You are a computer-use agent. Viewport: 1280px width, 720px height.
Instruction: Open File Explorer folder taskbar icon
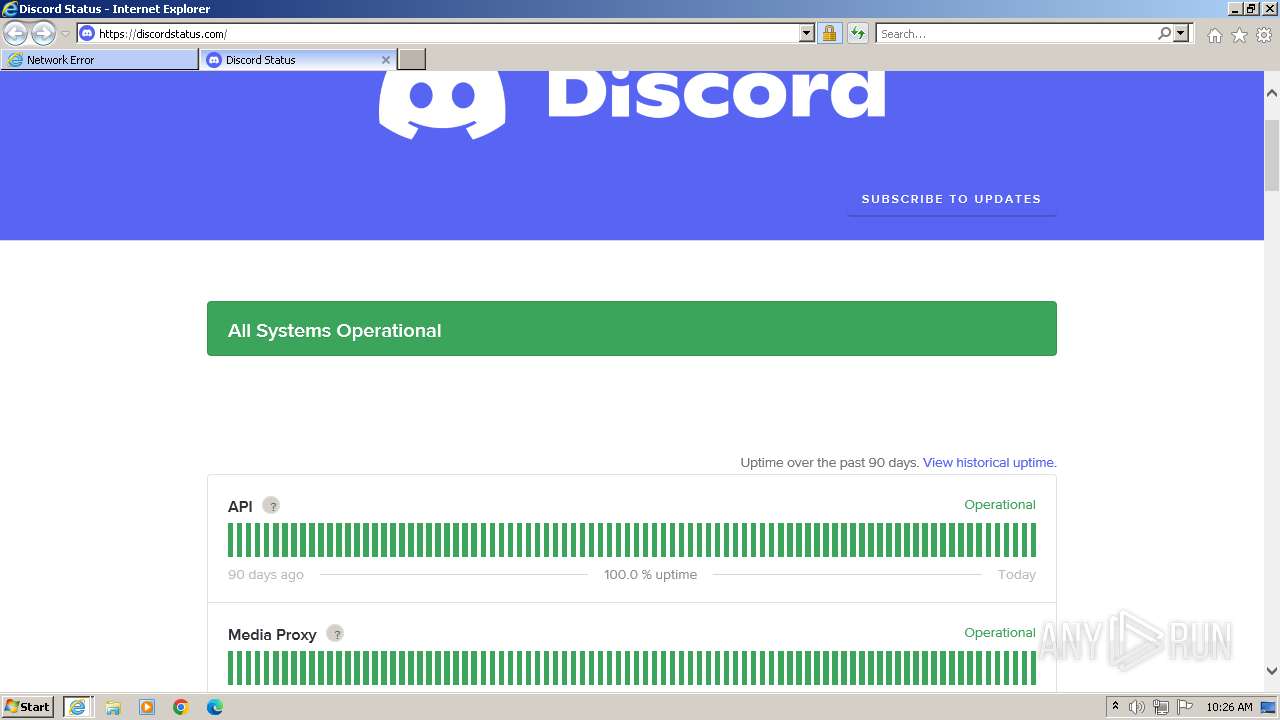click(x=113, y=707)
